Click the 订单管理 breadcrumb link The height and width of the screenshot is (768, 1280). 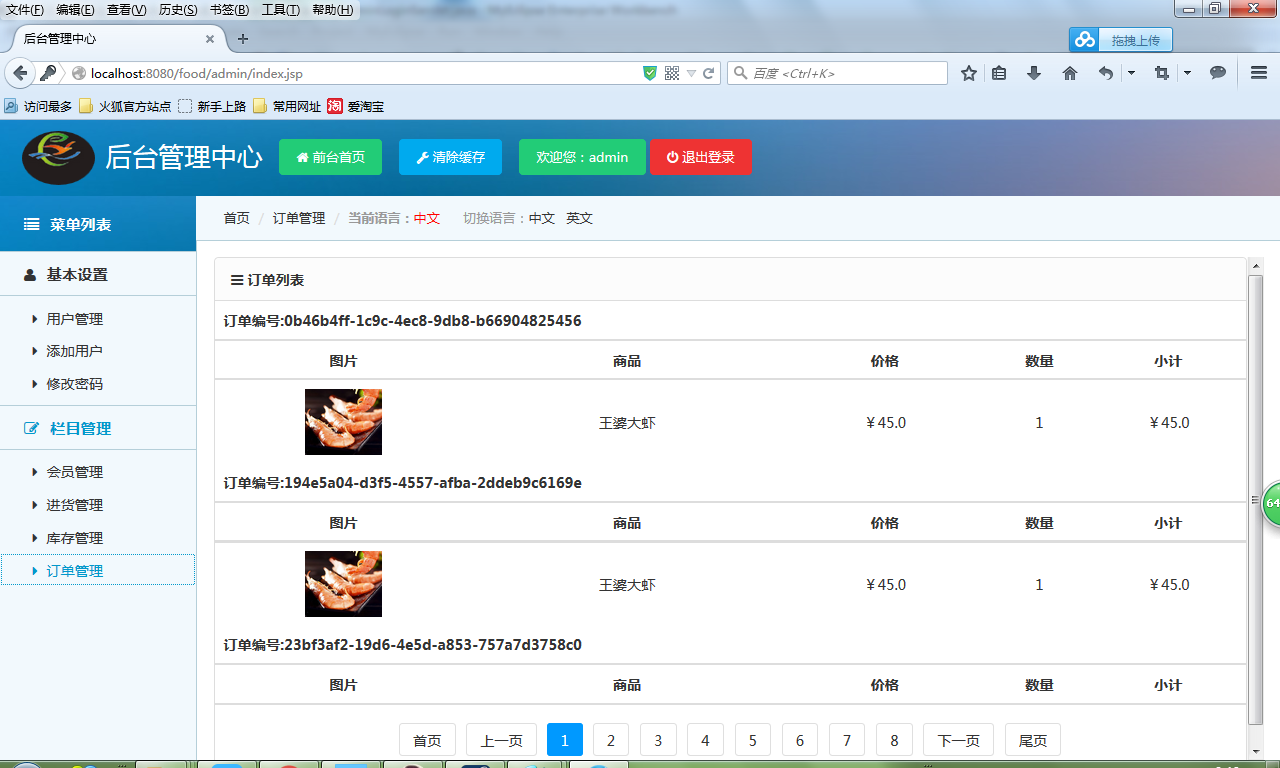pyautogui.click(x=299, y=218)
